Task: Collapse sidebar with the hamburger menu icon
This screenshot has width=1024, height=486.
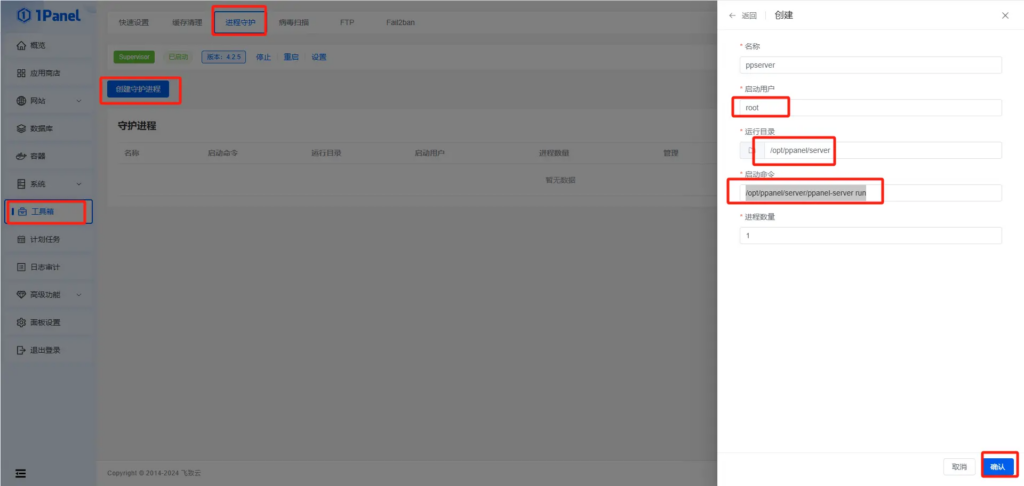Action: (x=20, y=472)
